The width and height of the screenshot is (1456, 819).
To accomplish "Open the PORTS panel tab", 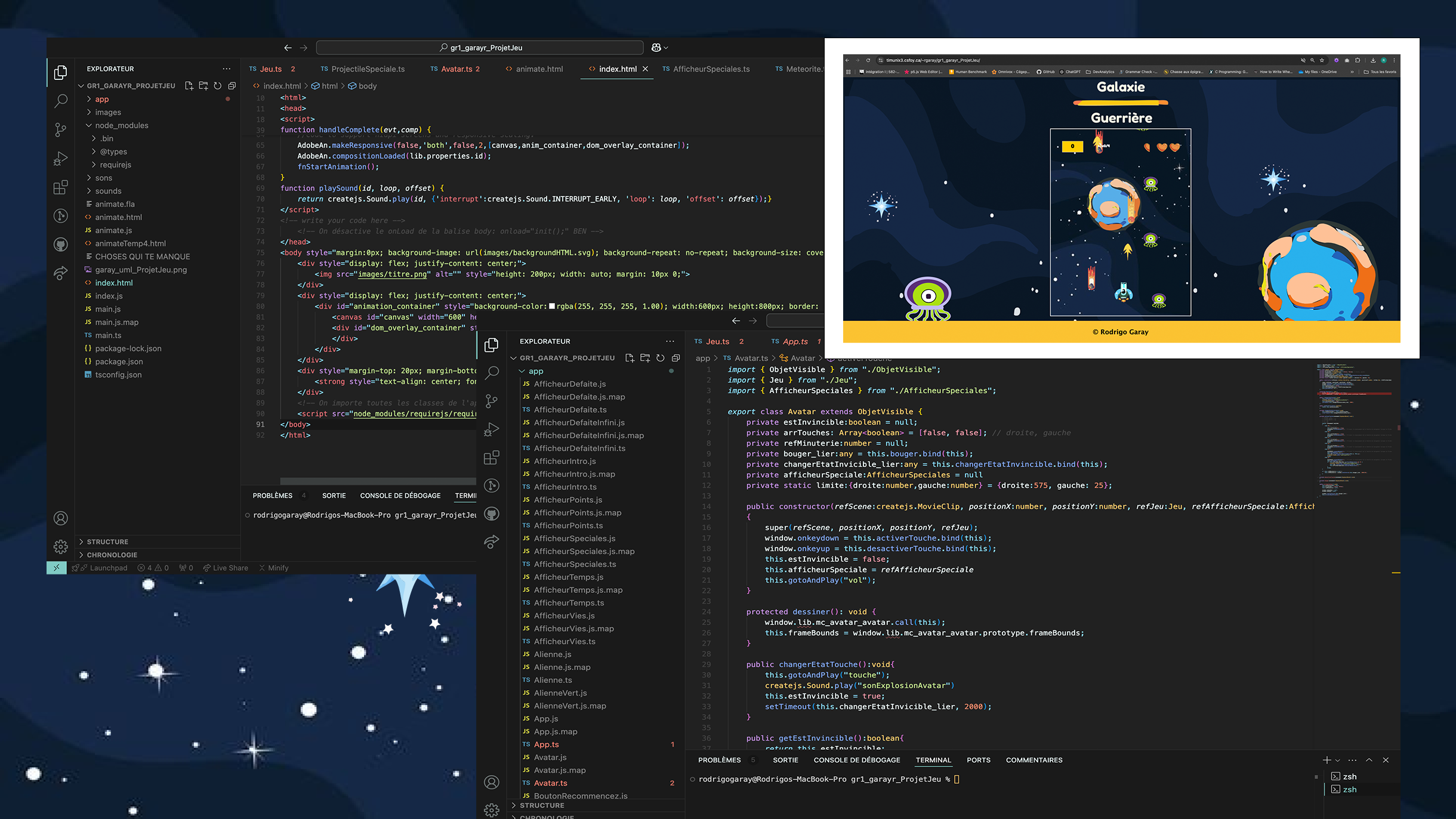I will tap(978, 760).
